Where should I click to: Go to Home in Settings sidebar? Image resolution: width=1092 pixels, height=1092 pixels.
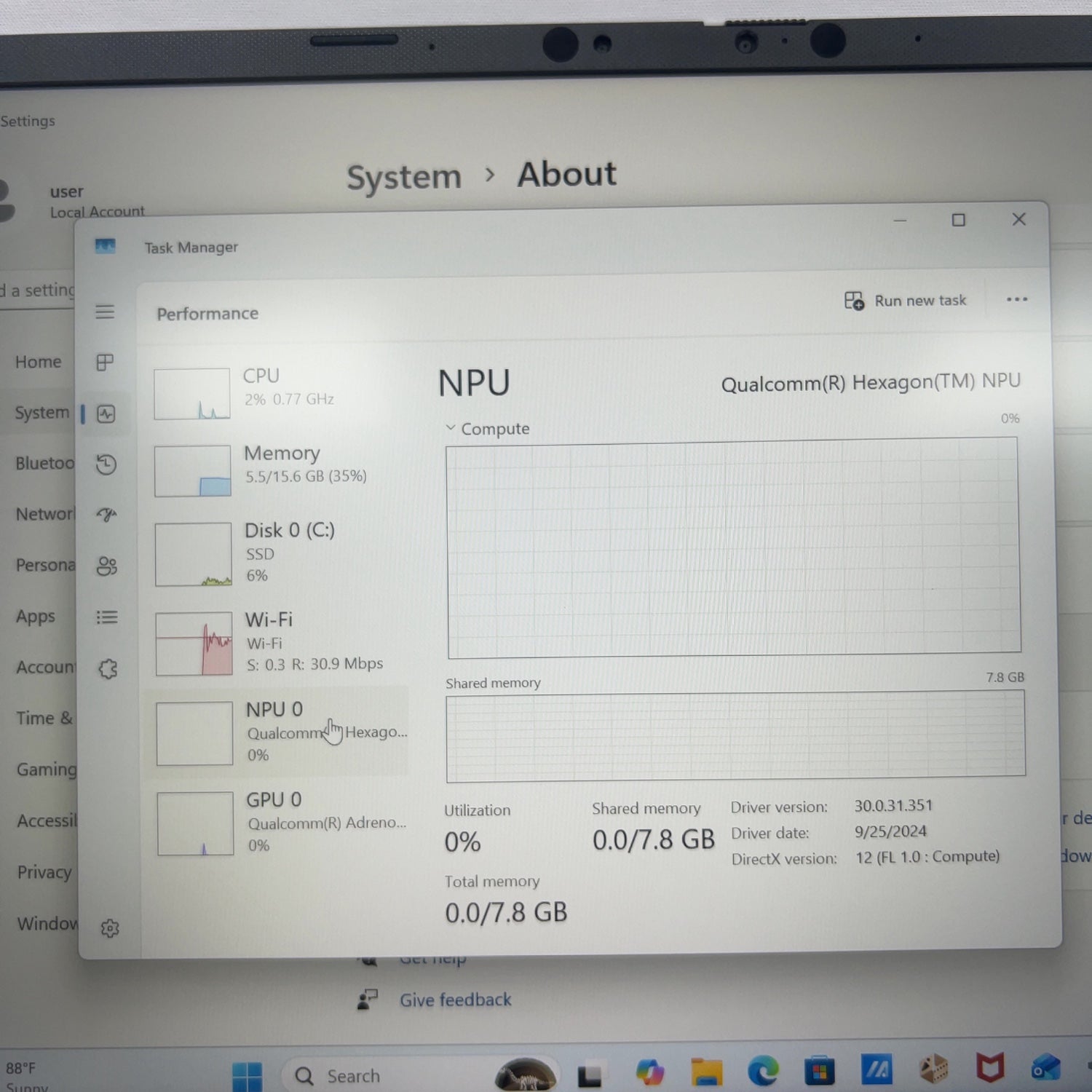38,362
